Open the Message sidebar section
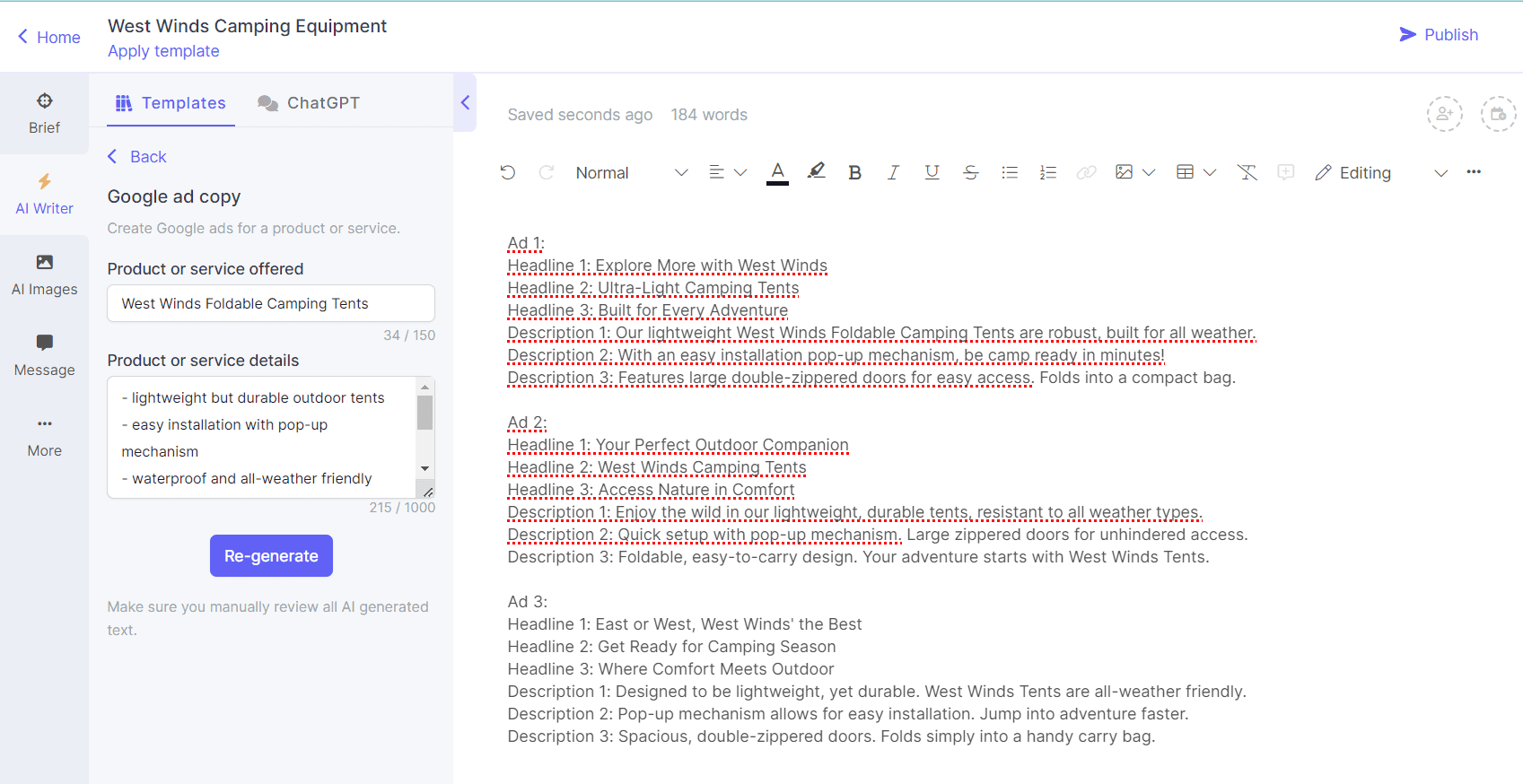 (x=44, y=356)
